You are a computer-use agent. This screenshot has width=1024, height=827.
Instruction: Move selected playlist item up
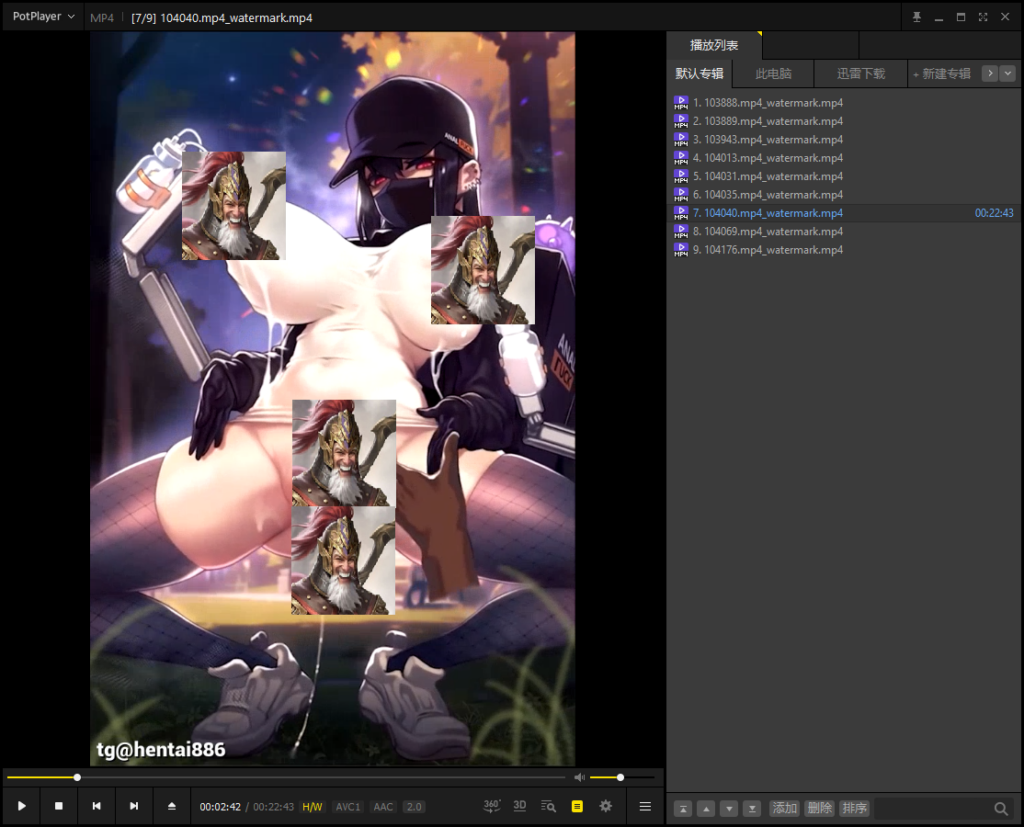(x=706, y=809)
